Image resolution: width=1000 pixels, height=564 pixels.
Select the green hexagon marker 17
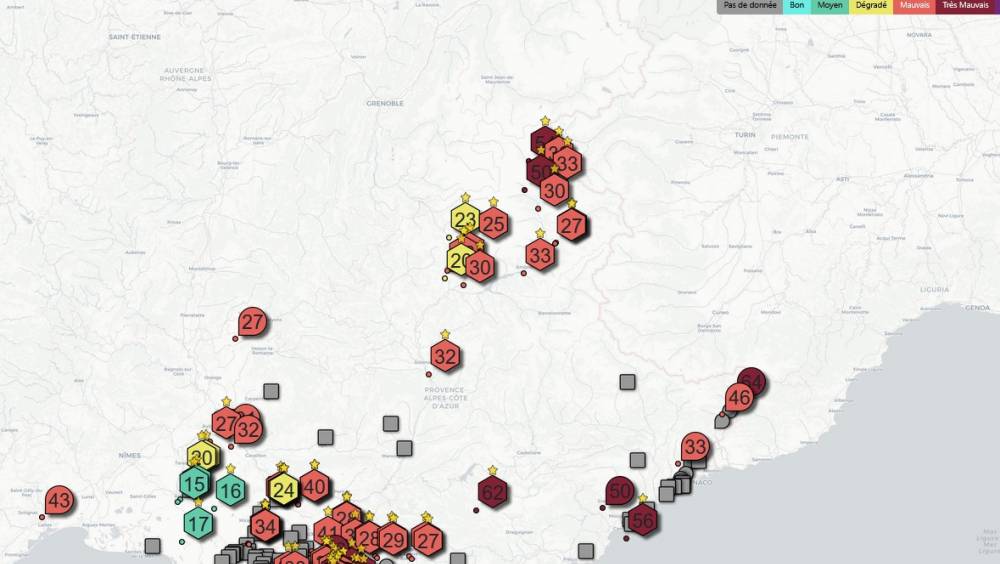[198, 522]
